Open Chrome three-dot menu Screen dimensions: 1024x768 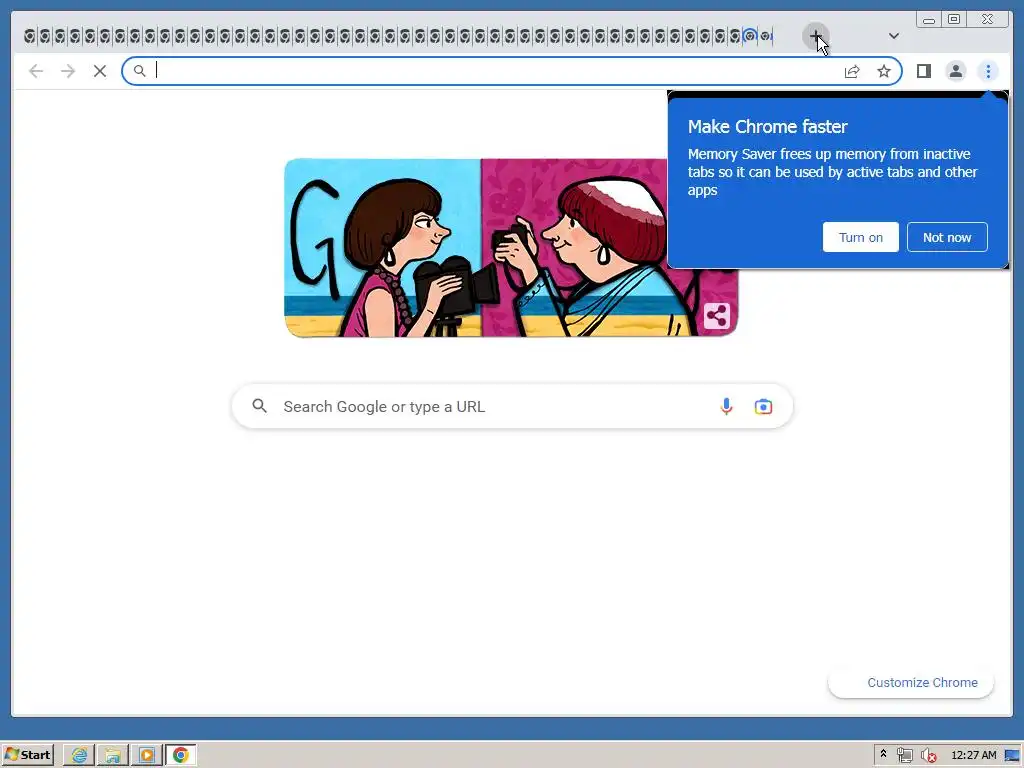point(988,71)
